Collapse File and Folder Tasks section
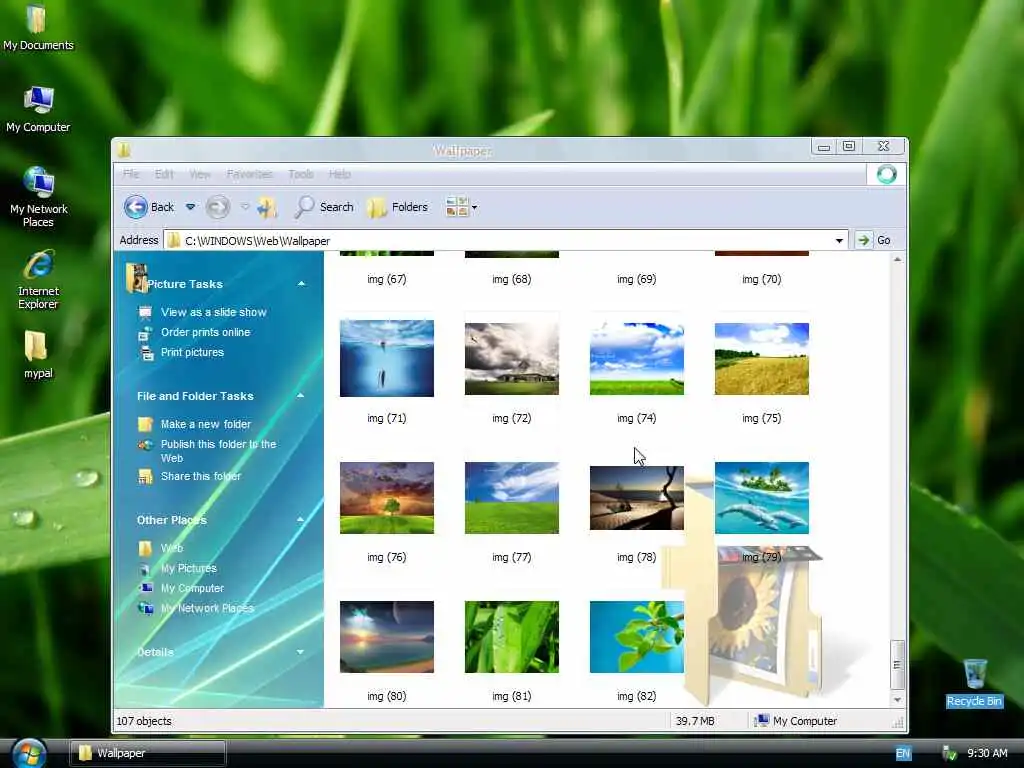 click(x=300, y=396)
